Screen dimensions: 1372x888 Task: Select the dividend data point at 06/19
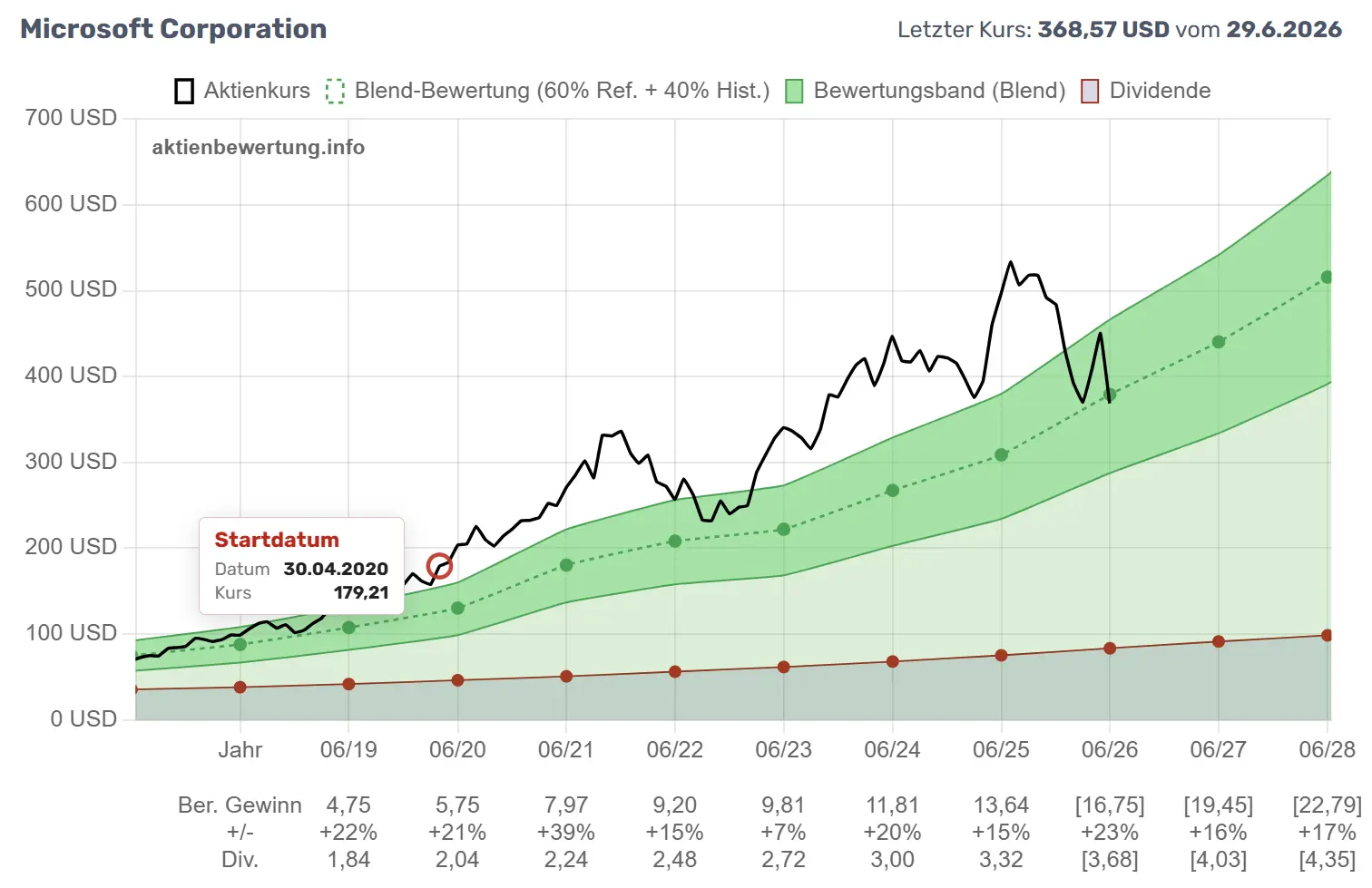[348, 684]
